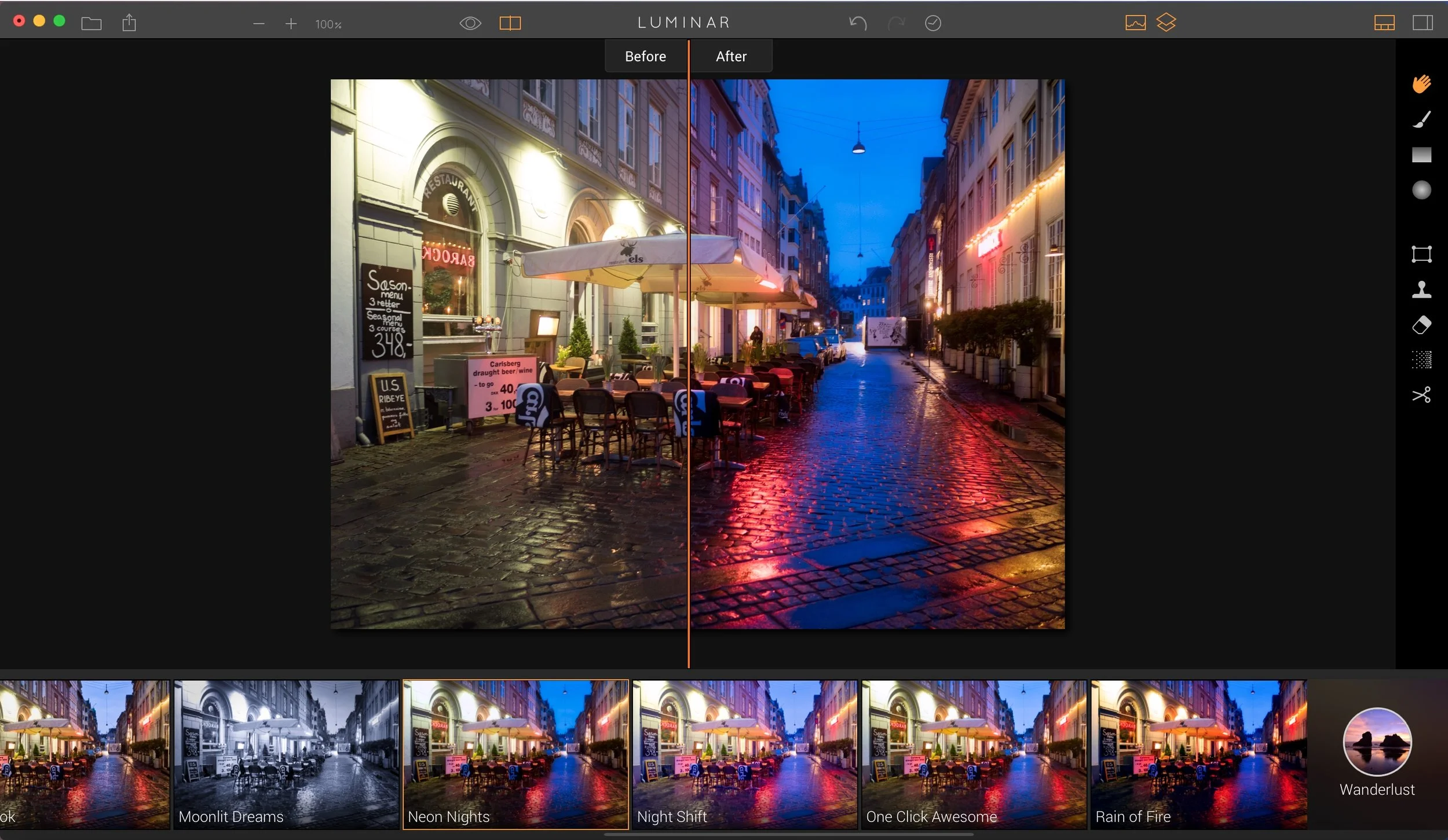1448x840 pixels.
Task: Select the masking Brush tool
Action: pos(1421,120)
